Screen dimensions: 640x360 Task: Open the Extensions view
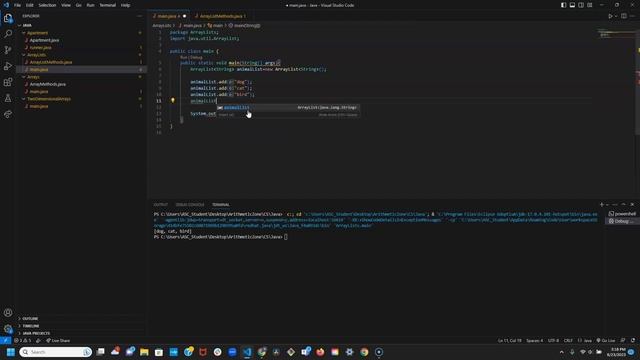[8, 82]
